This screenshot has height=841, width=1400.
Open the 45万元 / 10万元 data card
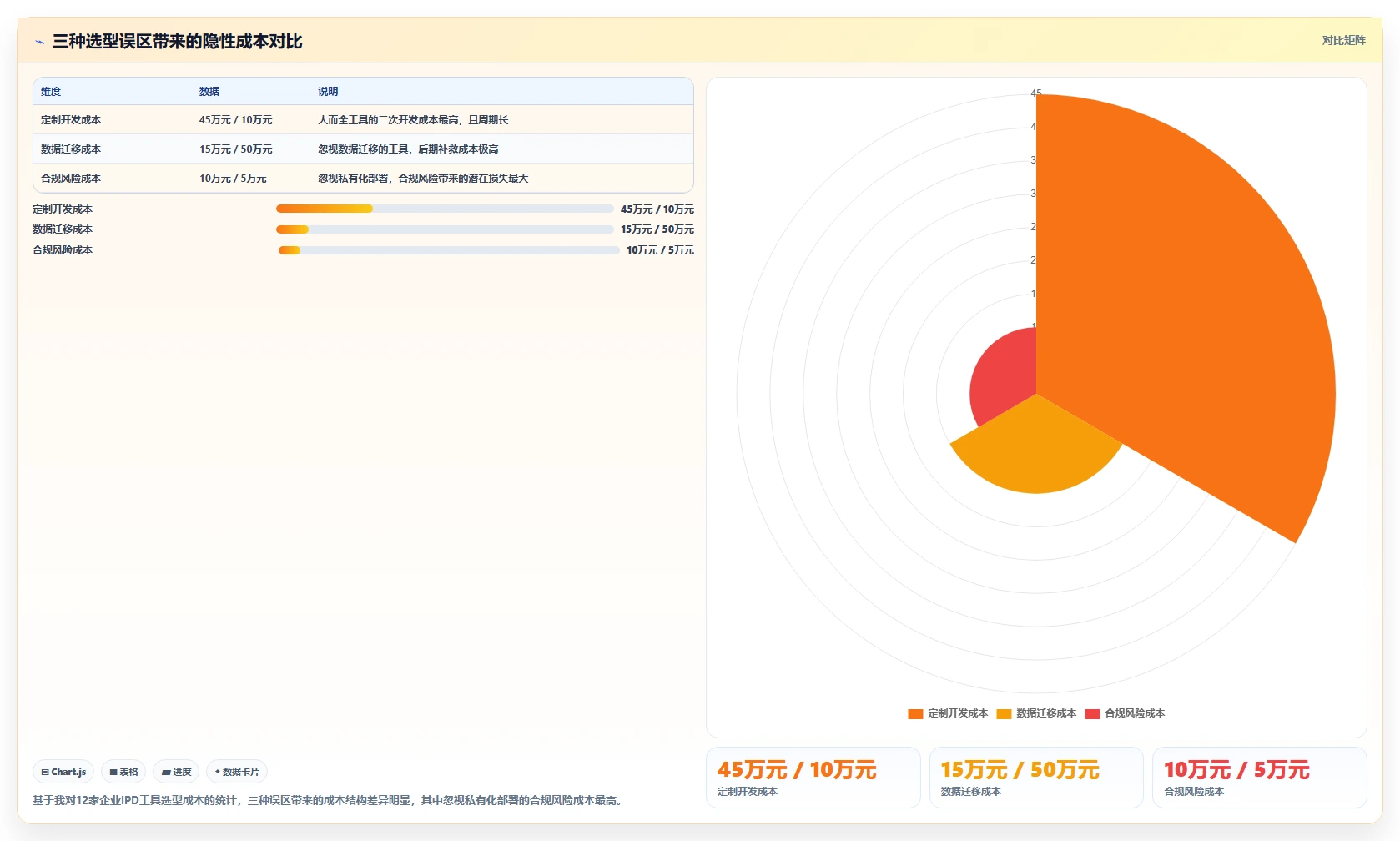point(813,778)
